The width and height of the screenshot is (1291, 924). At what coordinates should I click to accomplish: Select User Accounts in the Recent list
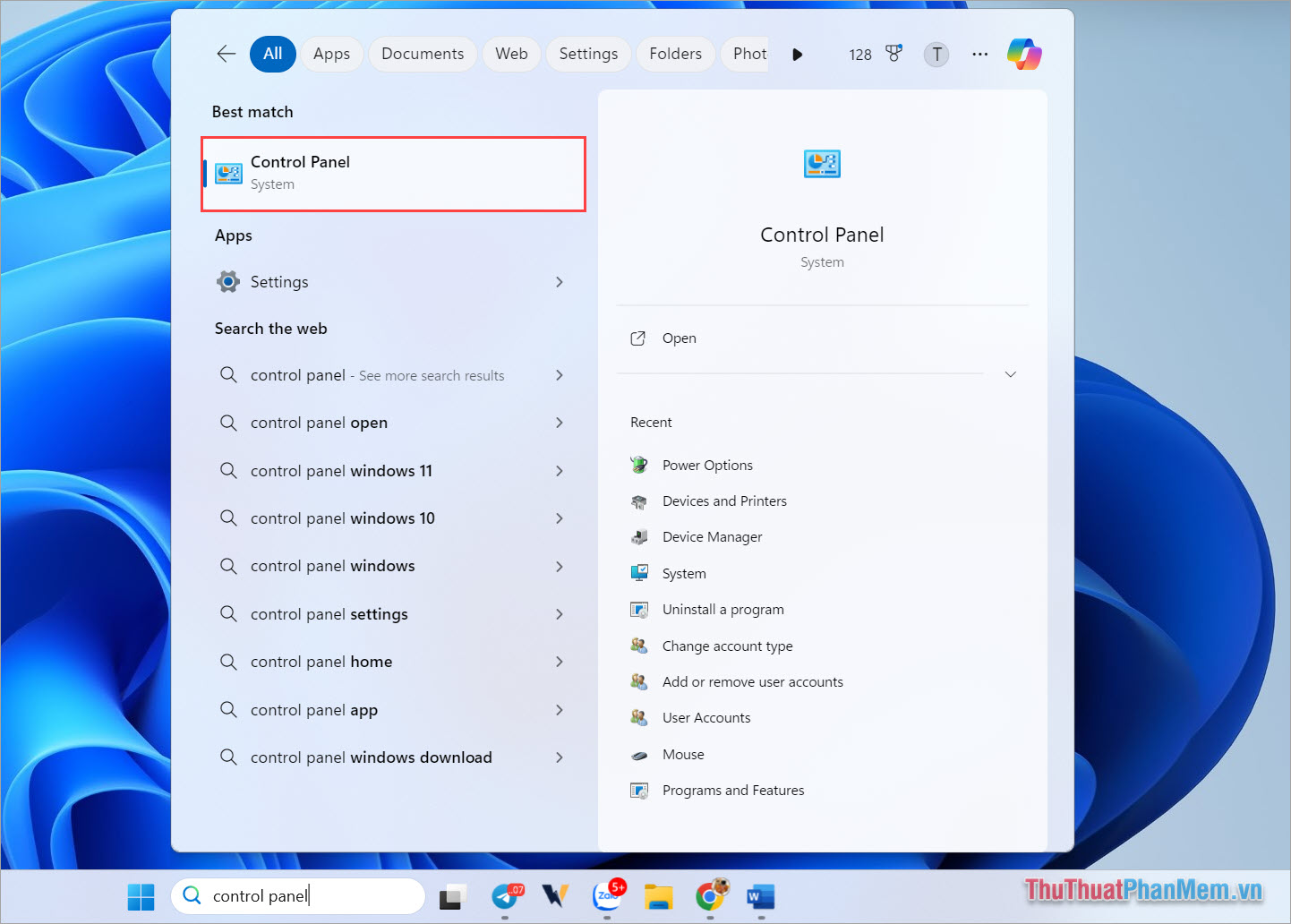706,717
